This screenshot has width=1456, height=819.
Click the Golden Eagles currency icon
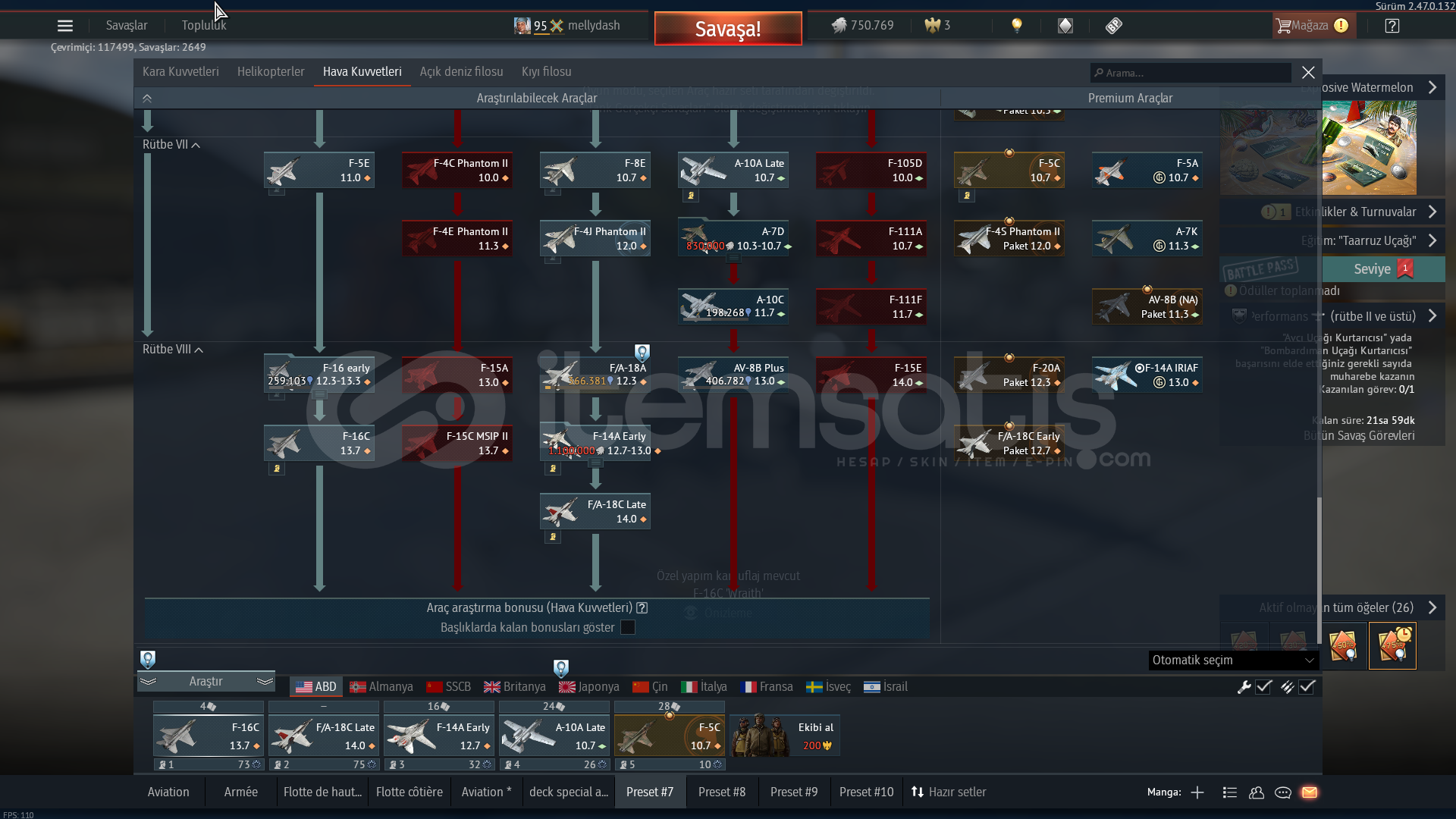932,26
